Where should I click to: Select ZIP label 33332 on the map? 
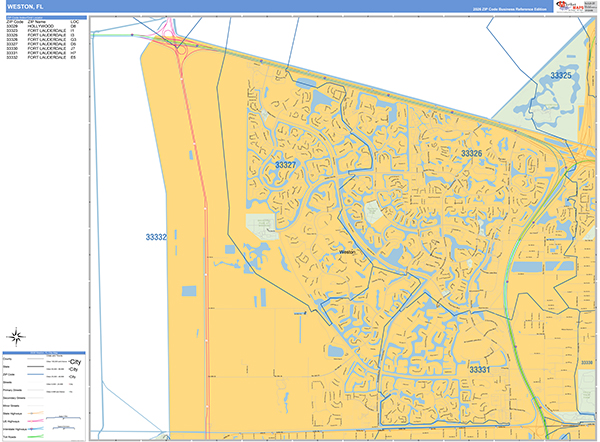coord(156,237)
